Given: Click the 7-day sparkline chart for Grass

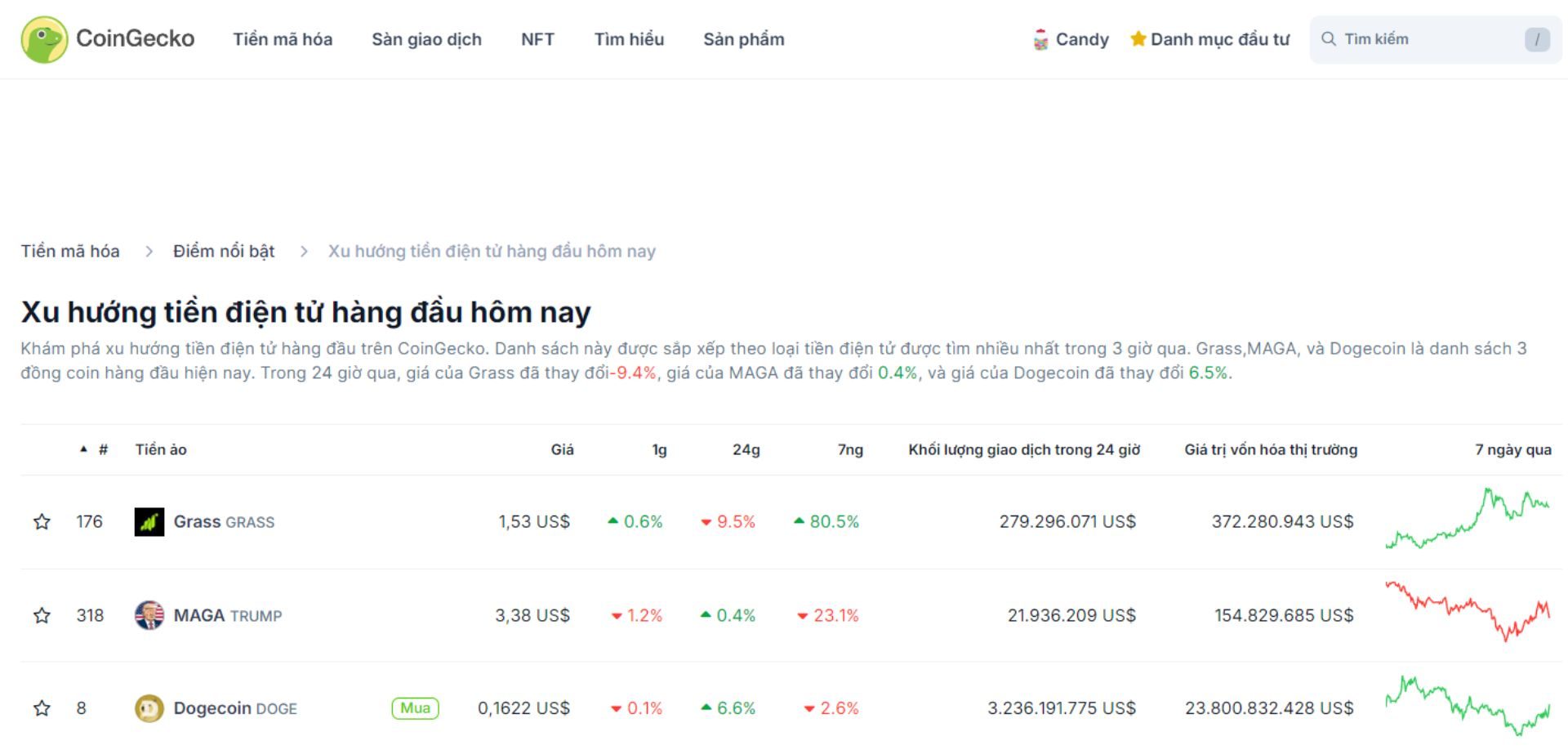Looking at the screenshot, I should click(x=1466, y=521).
